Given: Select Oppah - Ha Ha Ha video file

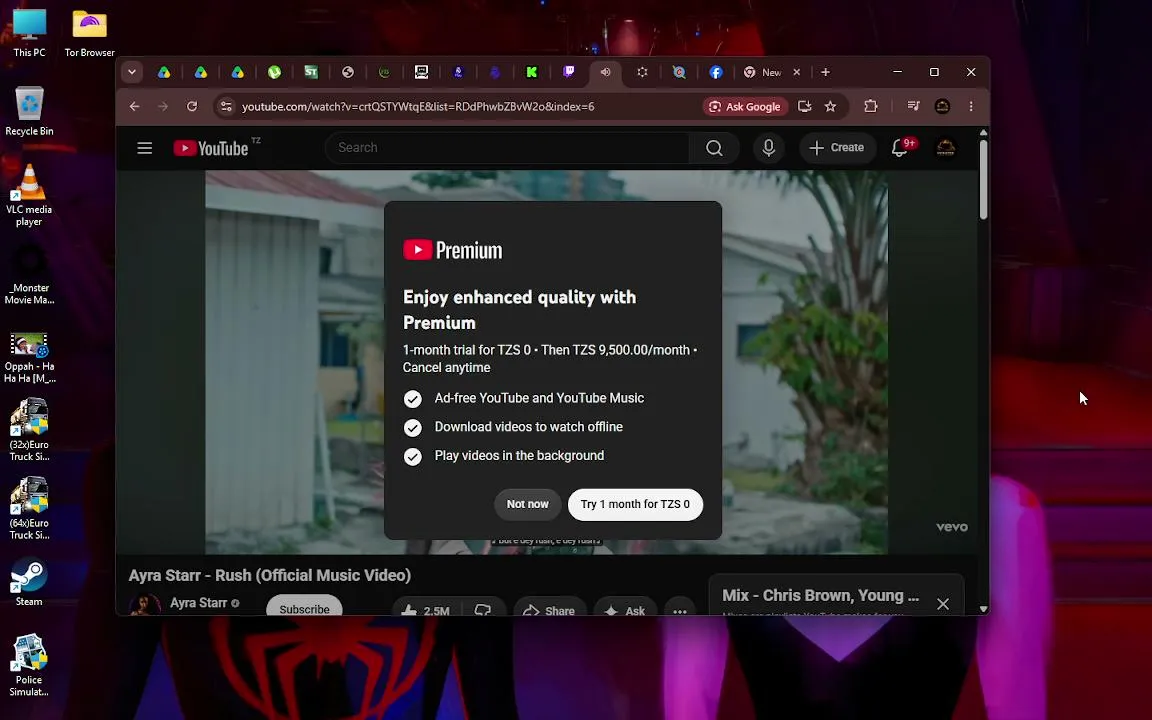Looking at the screenshot, I should (29, 359).
